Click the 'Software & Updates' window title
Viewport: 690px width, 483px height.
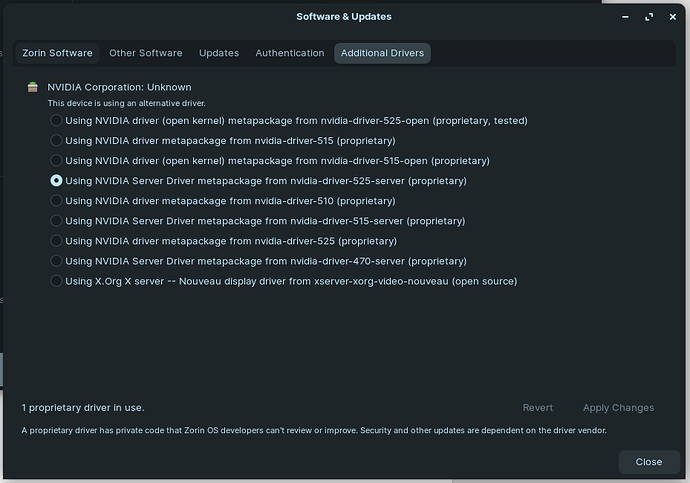tap(344, 17)
